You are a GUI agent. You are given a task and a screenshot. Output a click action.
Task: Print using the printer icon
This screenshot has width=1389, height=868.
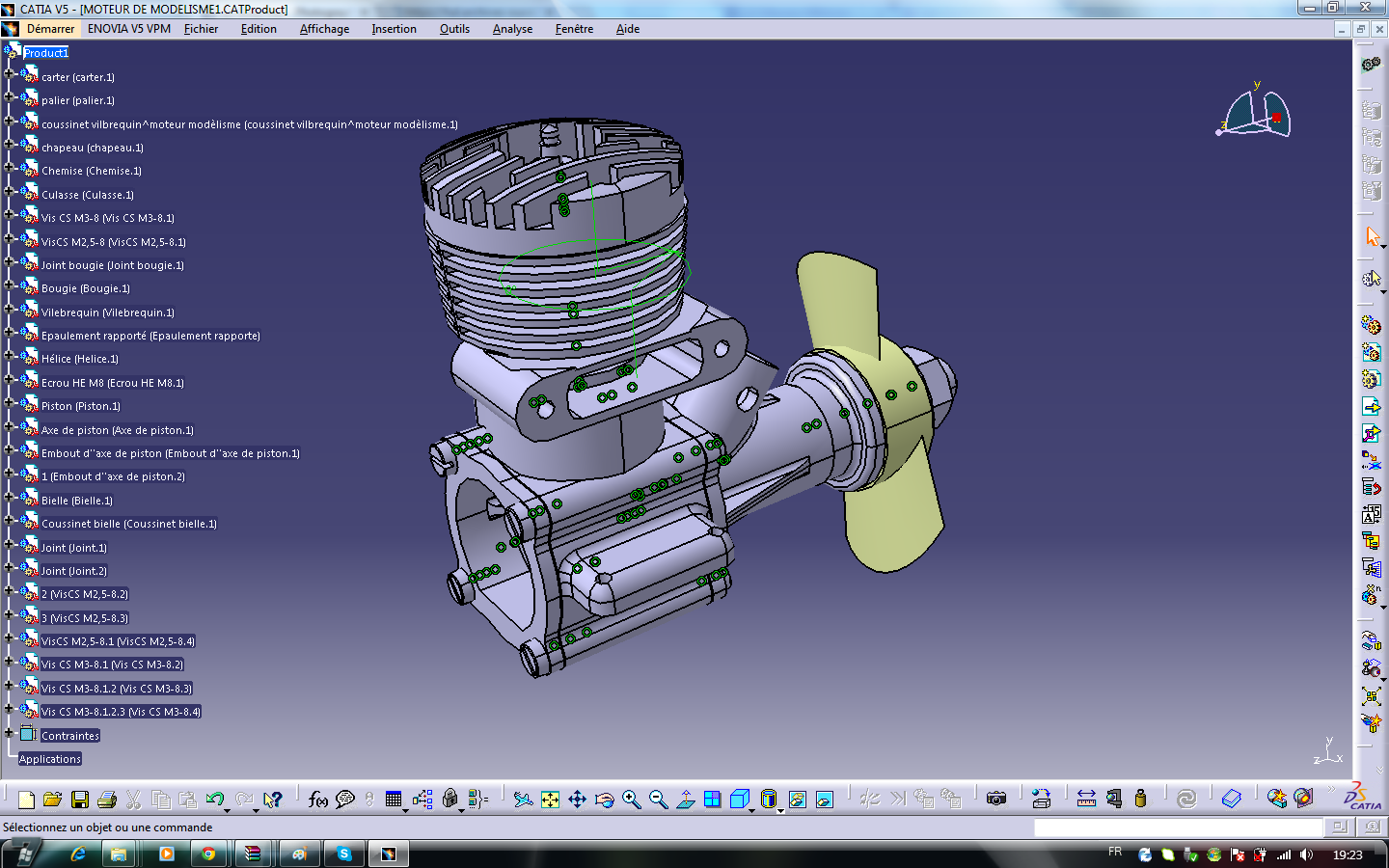tap(107, 800)
